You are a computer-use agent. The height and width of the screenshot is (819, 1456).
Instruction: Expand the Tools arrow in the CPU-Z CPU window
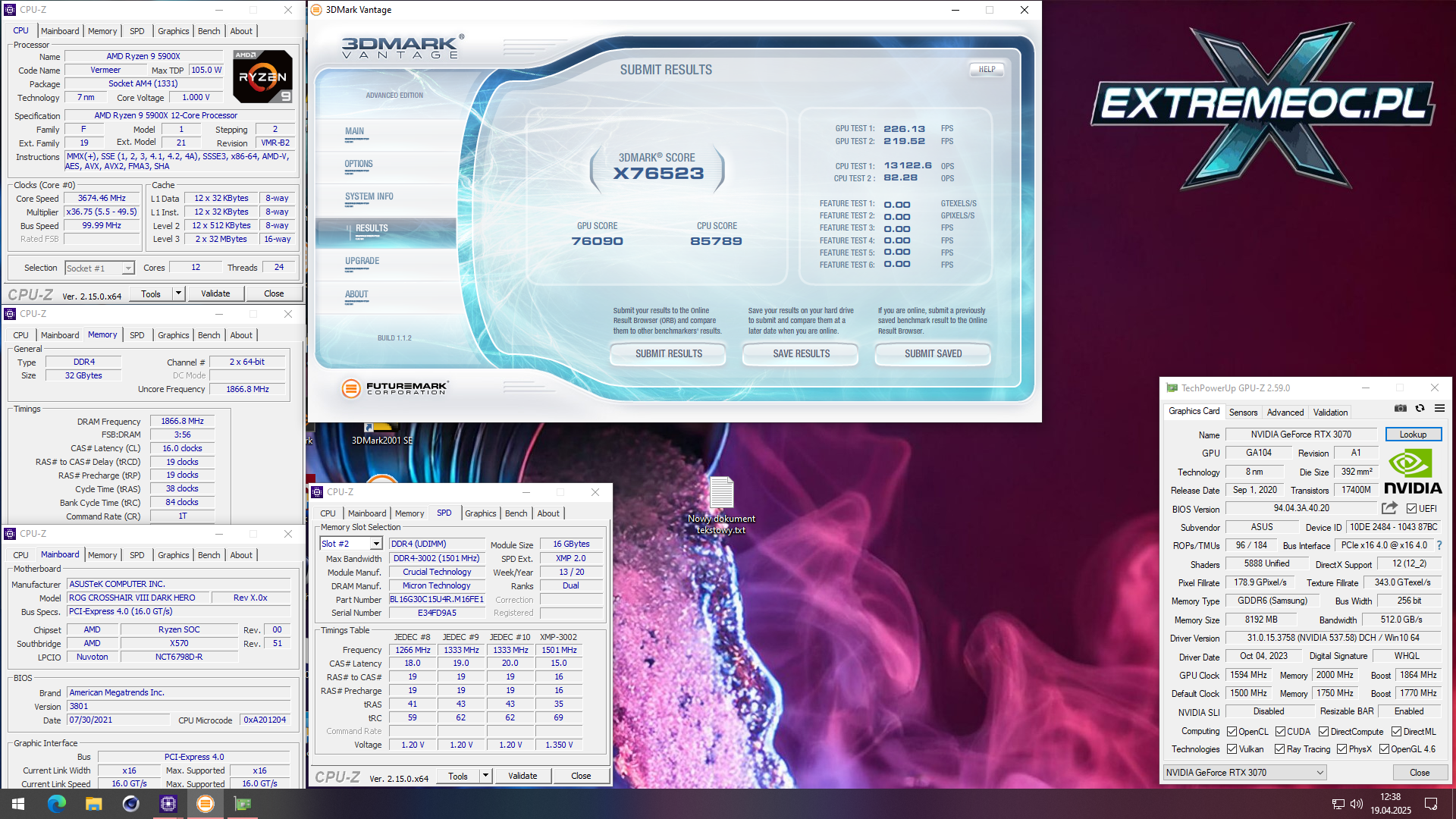(178, 293)
